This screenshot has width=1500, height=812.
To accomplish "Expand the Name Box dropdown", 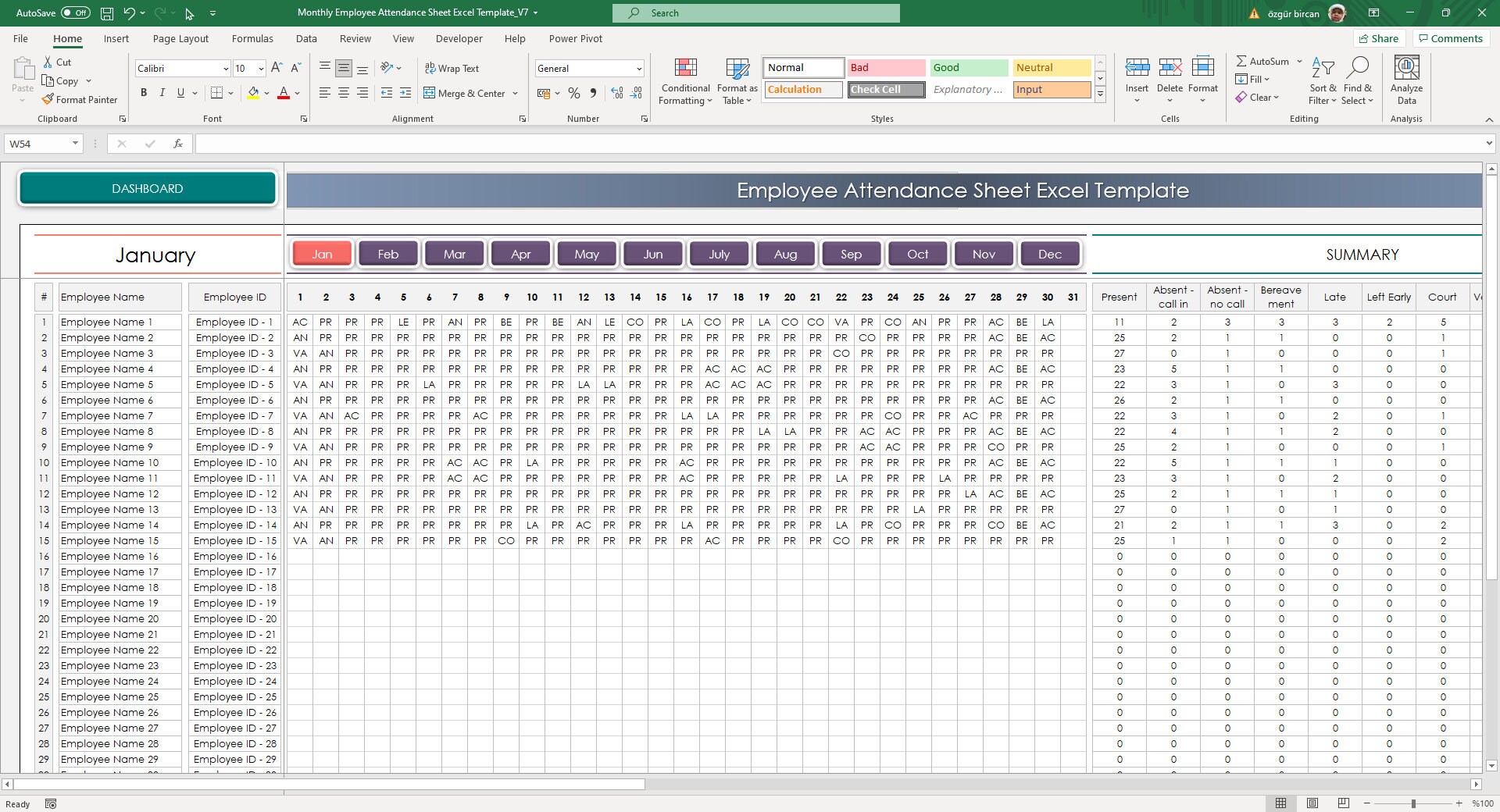I will click(x=75, y=144).
